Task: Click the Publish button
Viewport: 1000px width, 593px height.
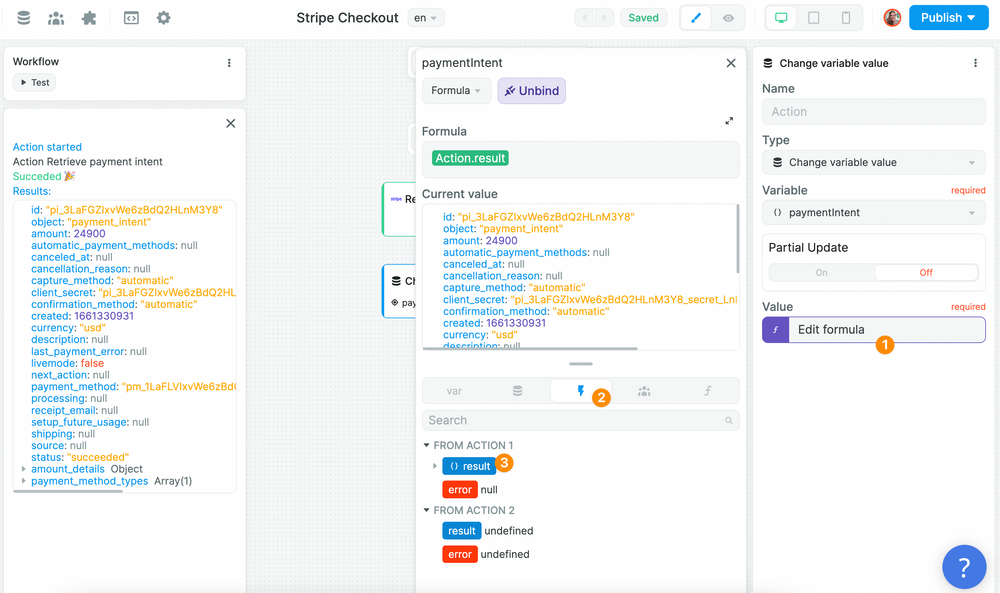Action: tap(948, 18)
